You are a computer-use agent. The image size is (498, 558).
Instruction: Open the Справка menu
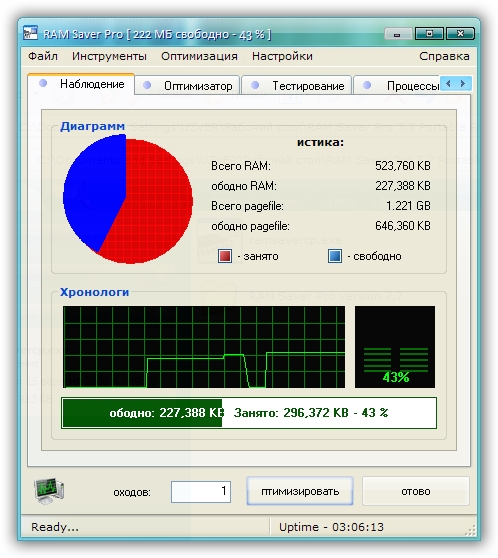[444, 56]
